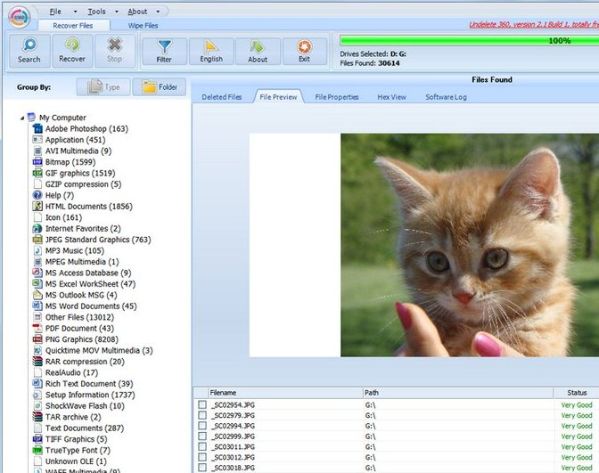Click the Stop toolbar icon

pos(115,45)
